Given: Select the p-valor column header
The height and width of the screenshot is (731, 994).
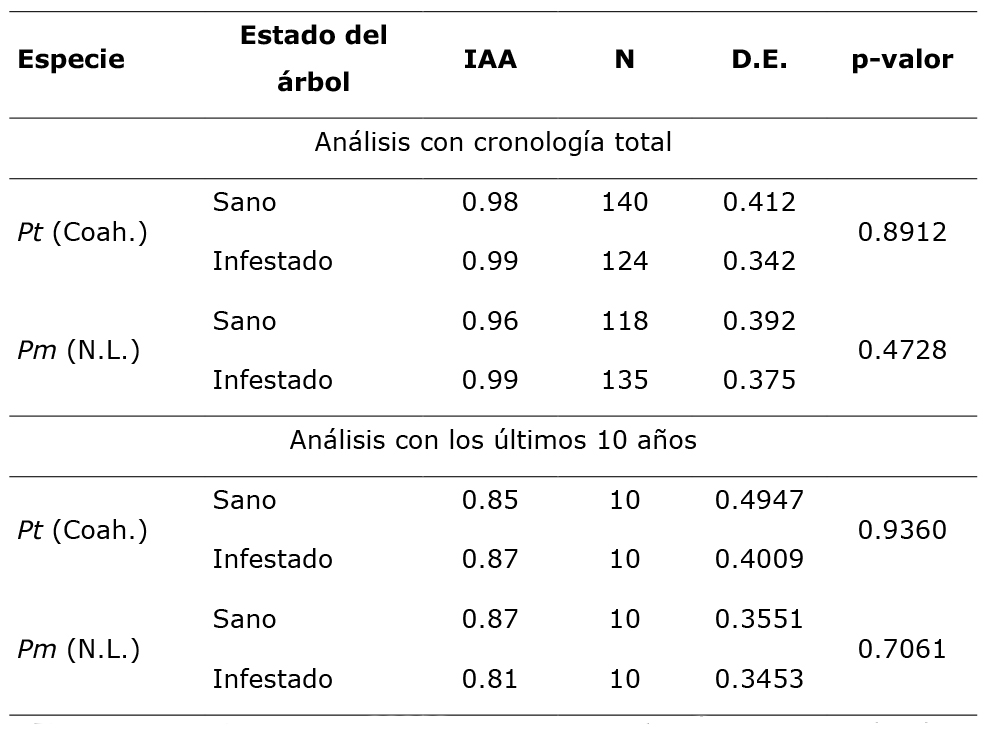Looking at the screenshot, I should click(902, 59).
